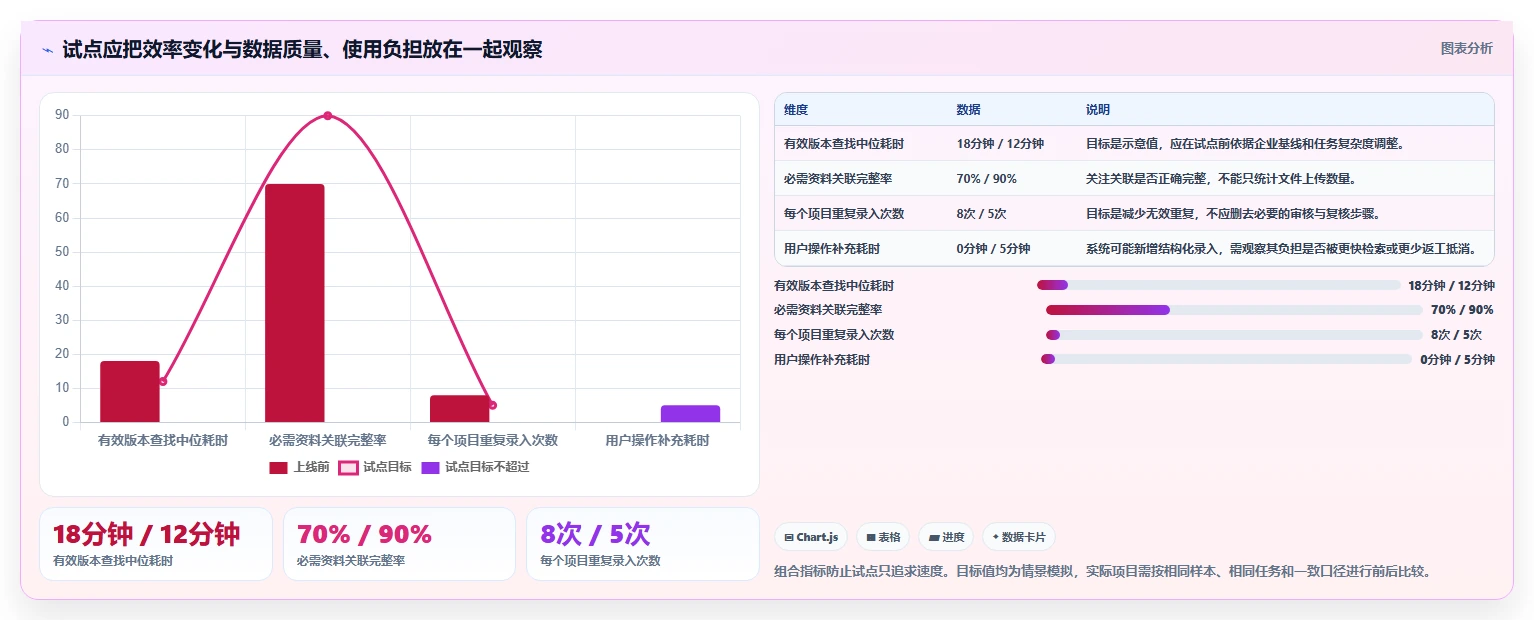
Task: Click the line point at value 12
Action: 163,381
